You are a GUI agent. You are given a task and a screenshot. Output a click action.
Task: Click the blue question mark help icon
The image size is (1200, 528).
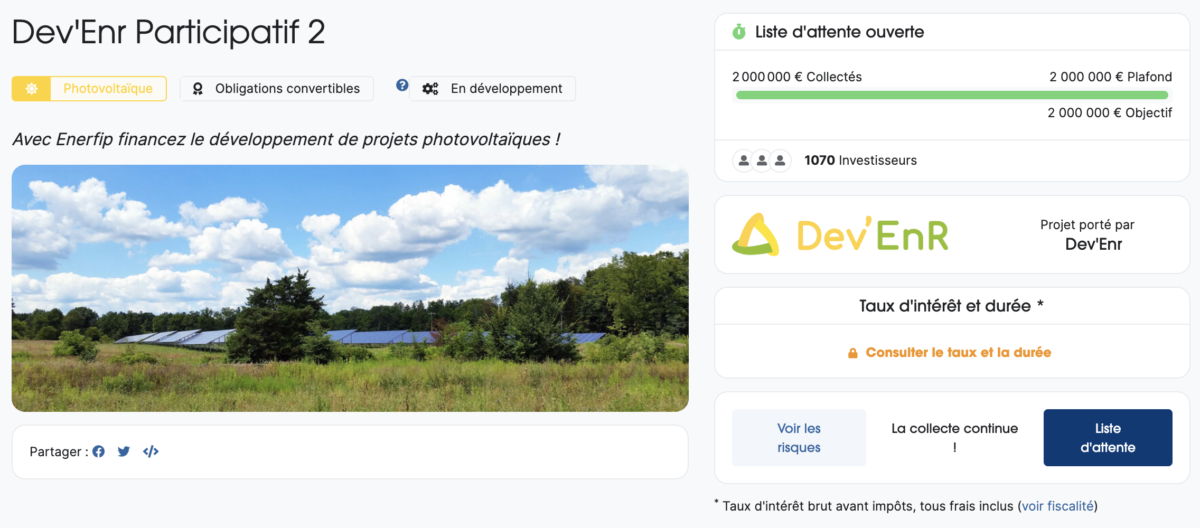tap(402, 85)
